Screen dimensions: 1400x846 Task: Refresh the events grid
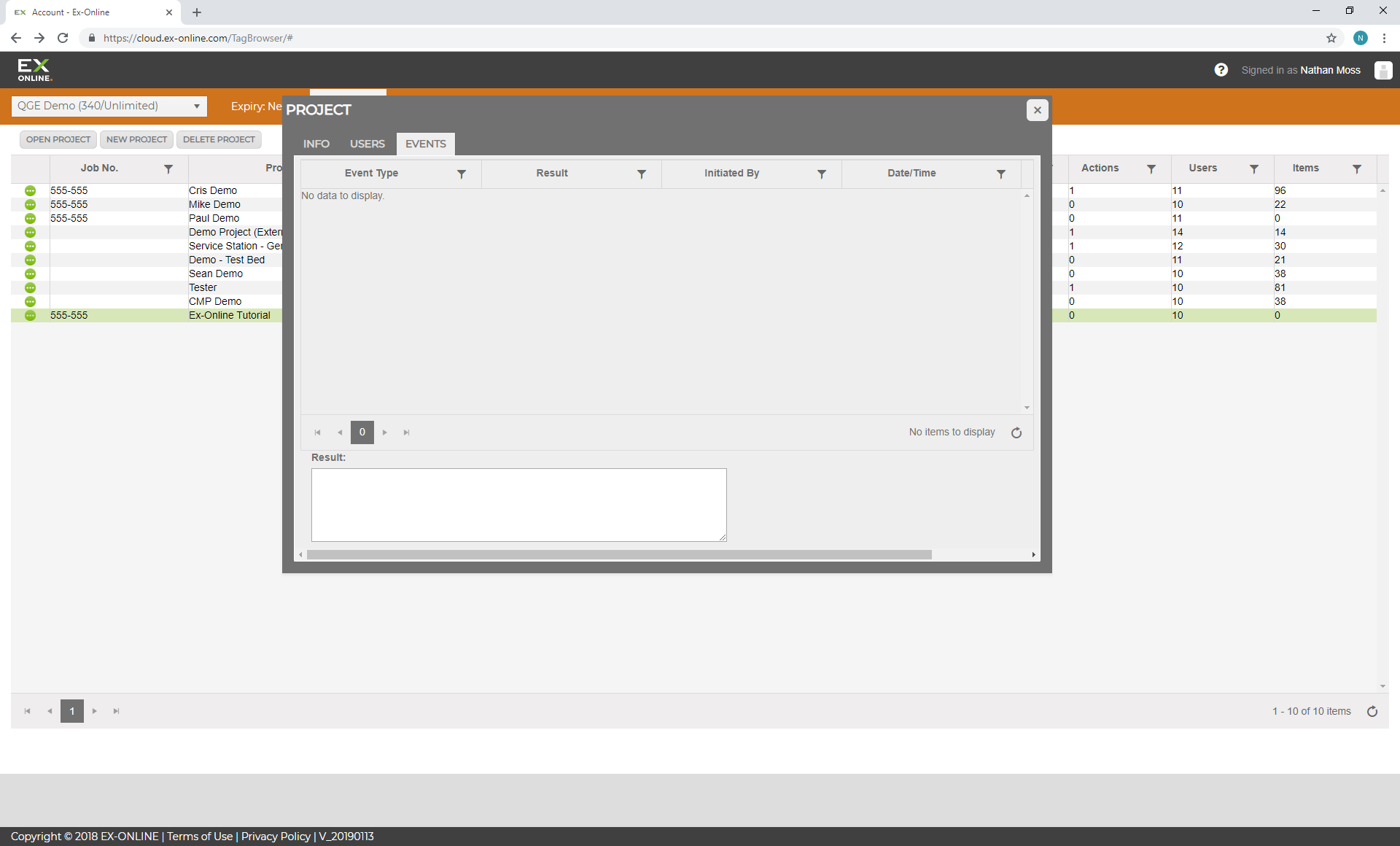1016,432
